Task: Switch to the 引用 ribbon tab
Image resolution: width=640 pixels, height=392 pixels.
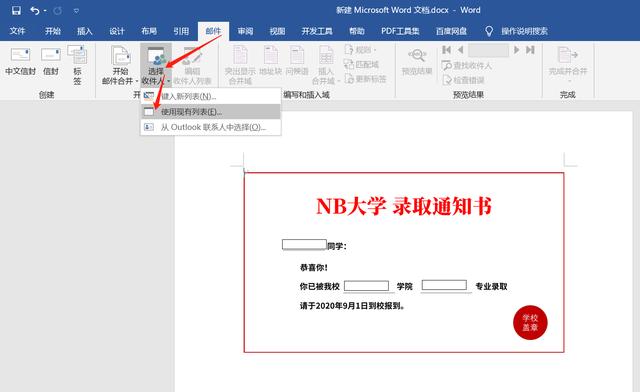Action: pyautogui.click(x=181, y=31)
